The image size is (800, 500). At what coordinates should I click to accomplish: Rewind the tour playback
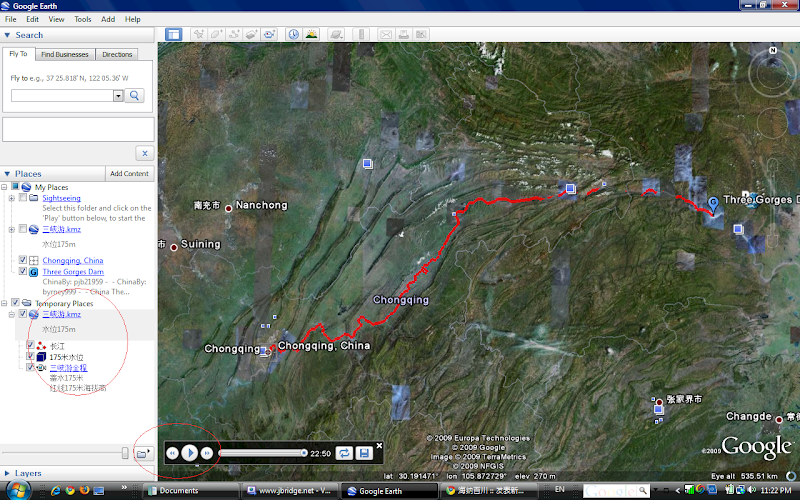[172, 453]
